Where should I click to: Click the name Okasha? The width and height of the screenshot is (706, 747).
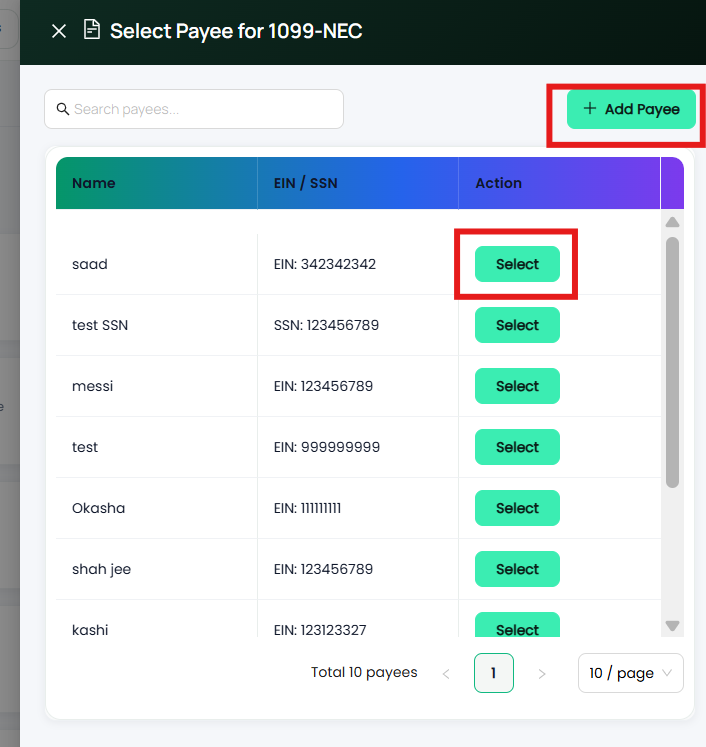click(x=99, y=508)
